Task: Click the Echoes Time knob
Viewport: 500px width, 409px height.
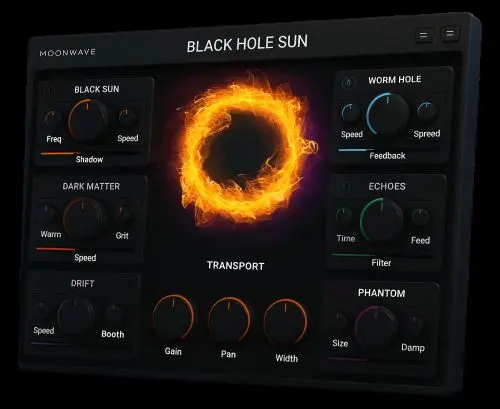Action: (344, 217)
